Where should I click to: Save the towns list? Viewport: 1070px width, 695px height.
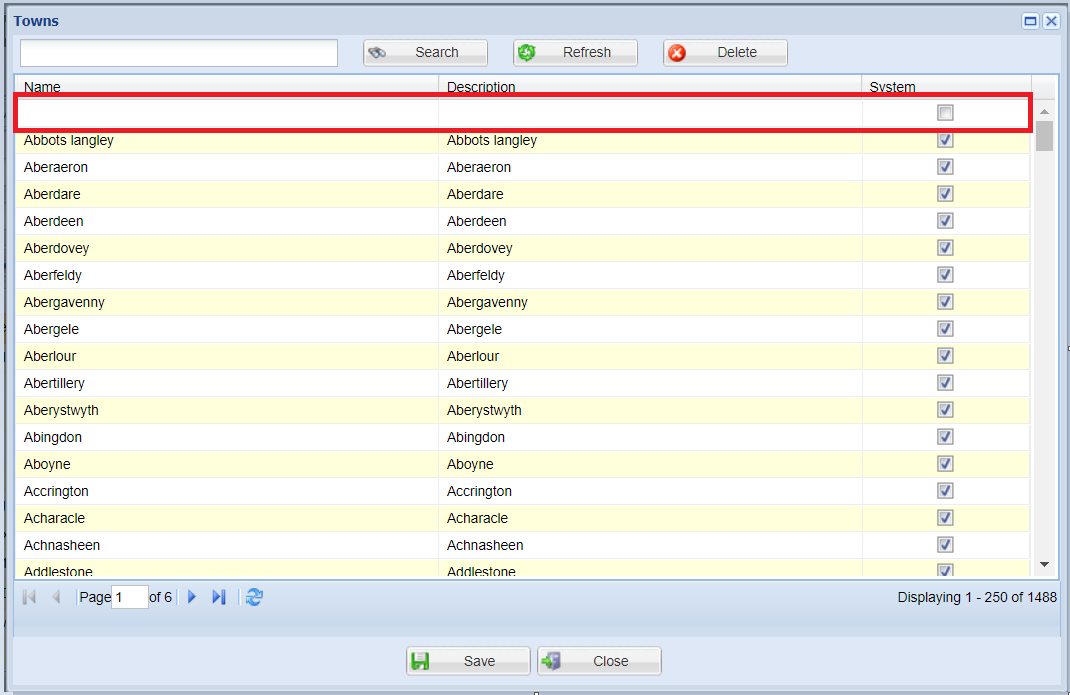point(468,661)
